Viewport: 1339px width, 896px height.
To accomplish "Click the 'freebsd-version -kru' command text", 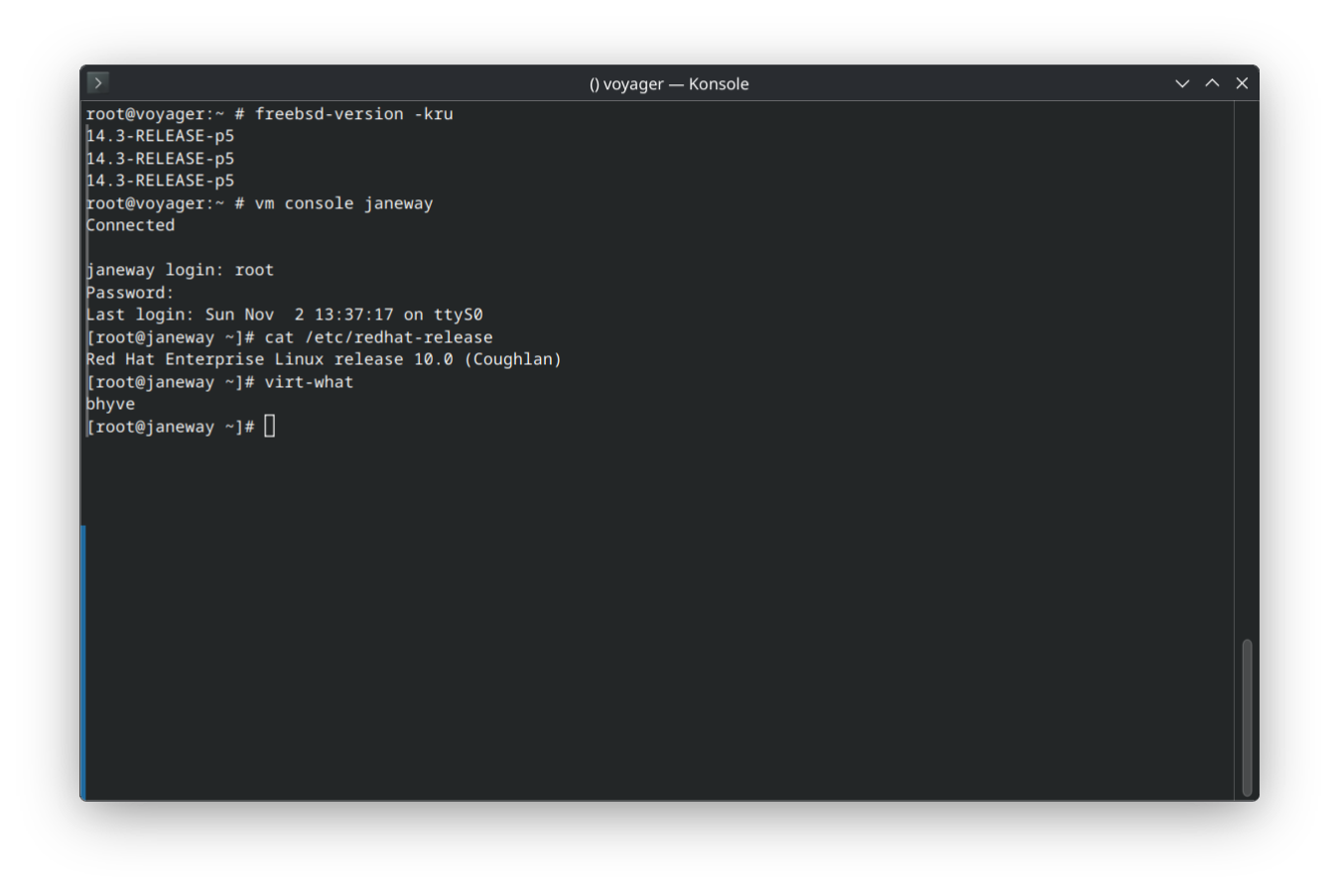I will [x=353, y=114].
